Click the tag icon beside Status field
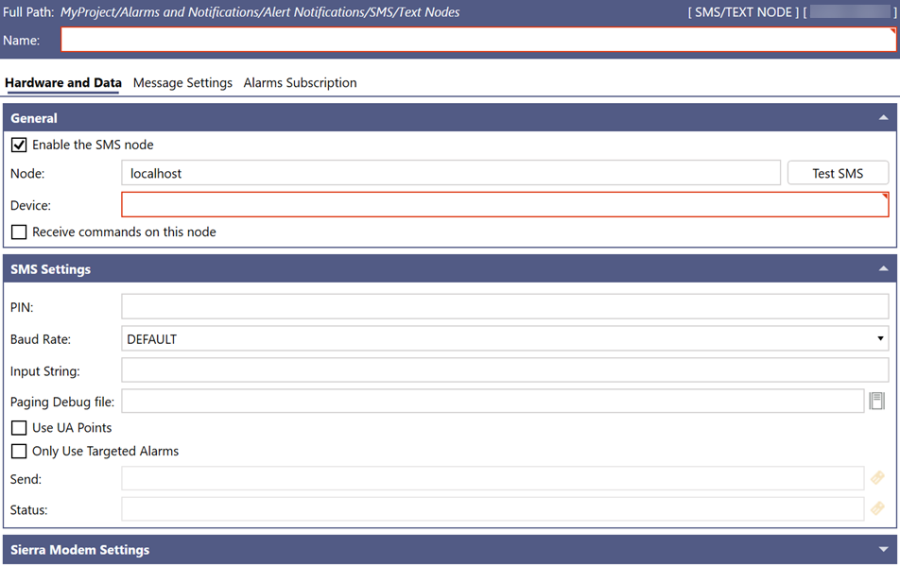Image resolution: width=900 pixels, height=566 pixels. [x=877, y=509]
